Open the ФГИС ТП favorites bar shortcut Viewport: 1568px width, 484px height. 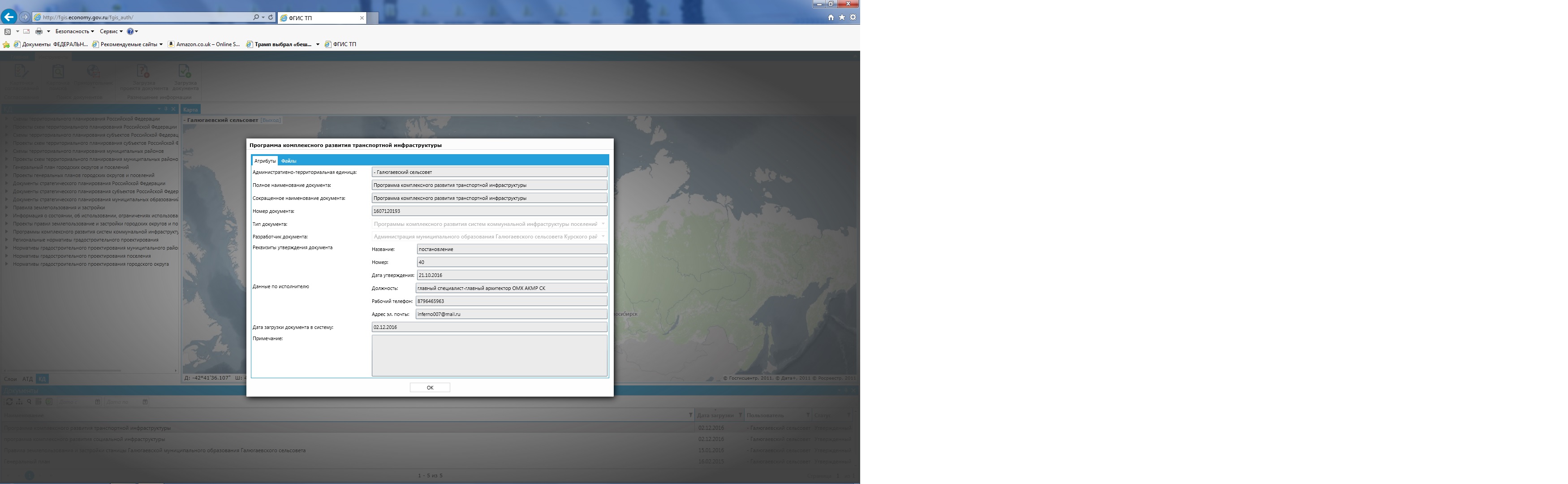[x=341, y=44]
